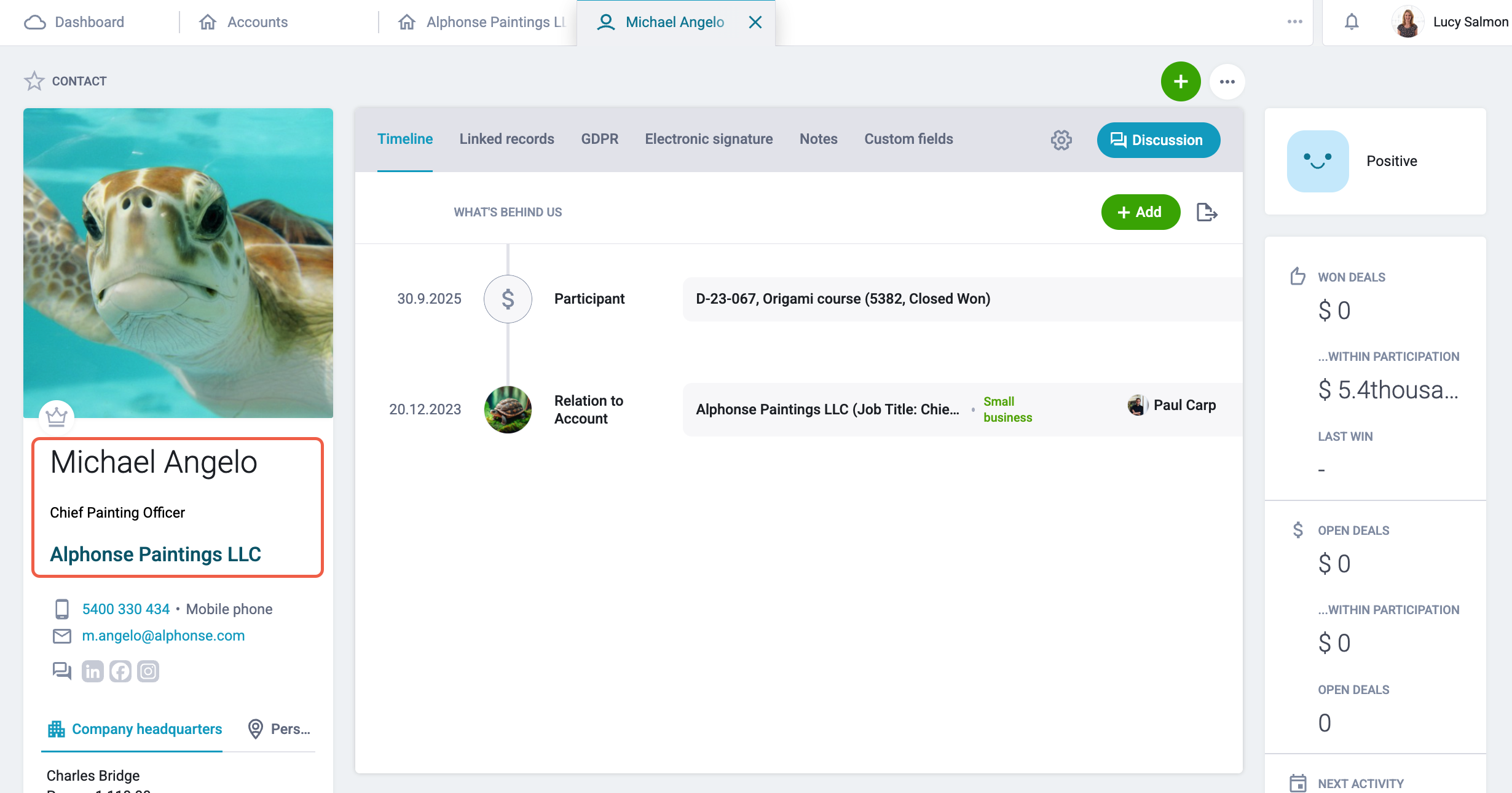The image size is (1512, 793).
Task: Click the green Add timeline button
Action: 1140,212
